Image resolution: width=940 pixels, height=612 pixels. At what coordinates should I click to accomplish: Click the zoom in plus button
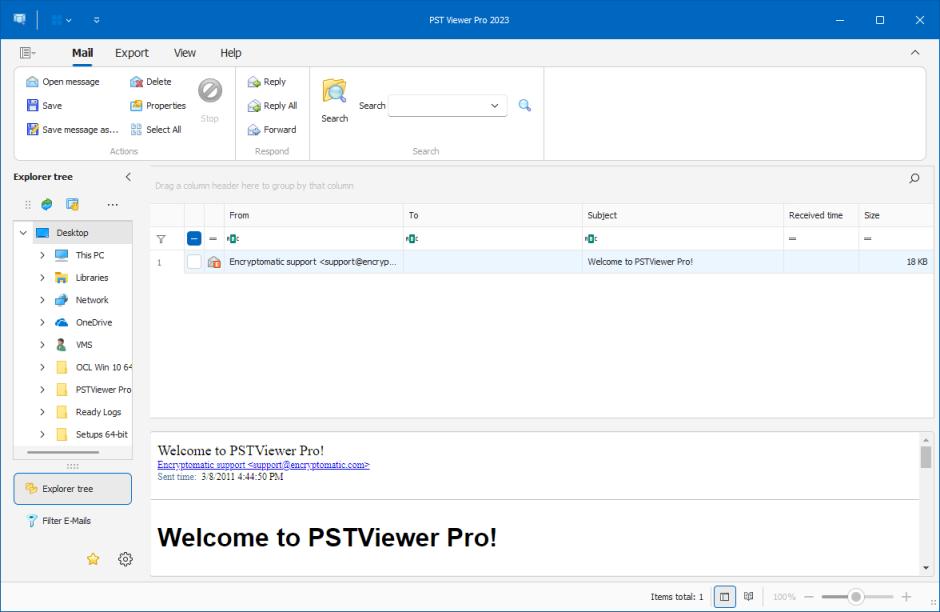(x=906, y=597)
